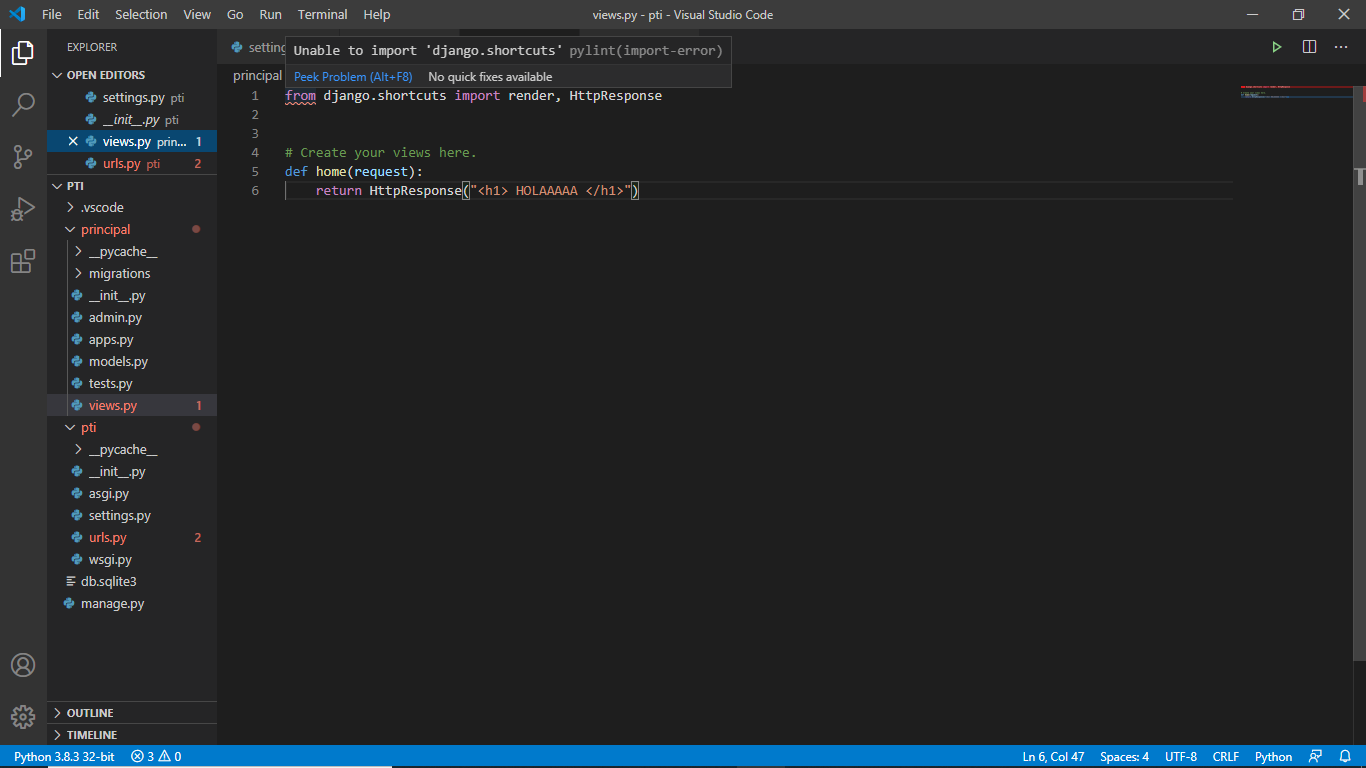Open wsgi.py file
Viewport: 1366px width, 768px height.
[x=132, y=559]
